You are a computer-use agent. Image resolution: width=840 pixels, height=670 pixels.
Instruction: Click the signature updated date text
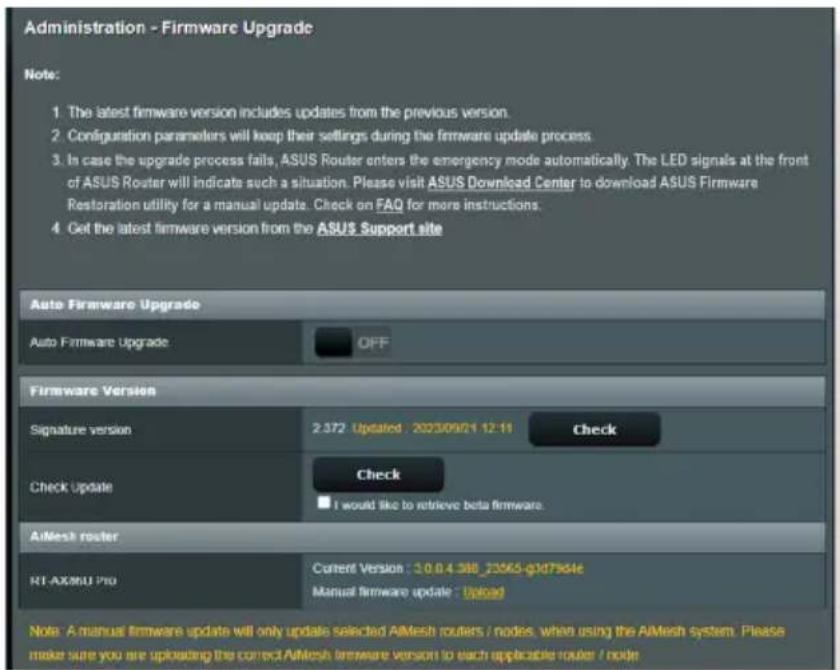(432, 428)
